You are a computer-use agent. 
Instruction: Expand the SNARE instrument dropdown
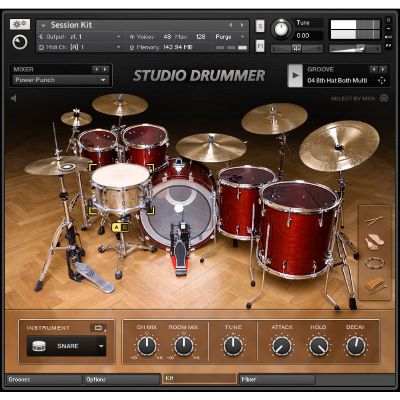[101, 346]
